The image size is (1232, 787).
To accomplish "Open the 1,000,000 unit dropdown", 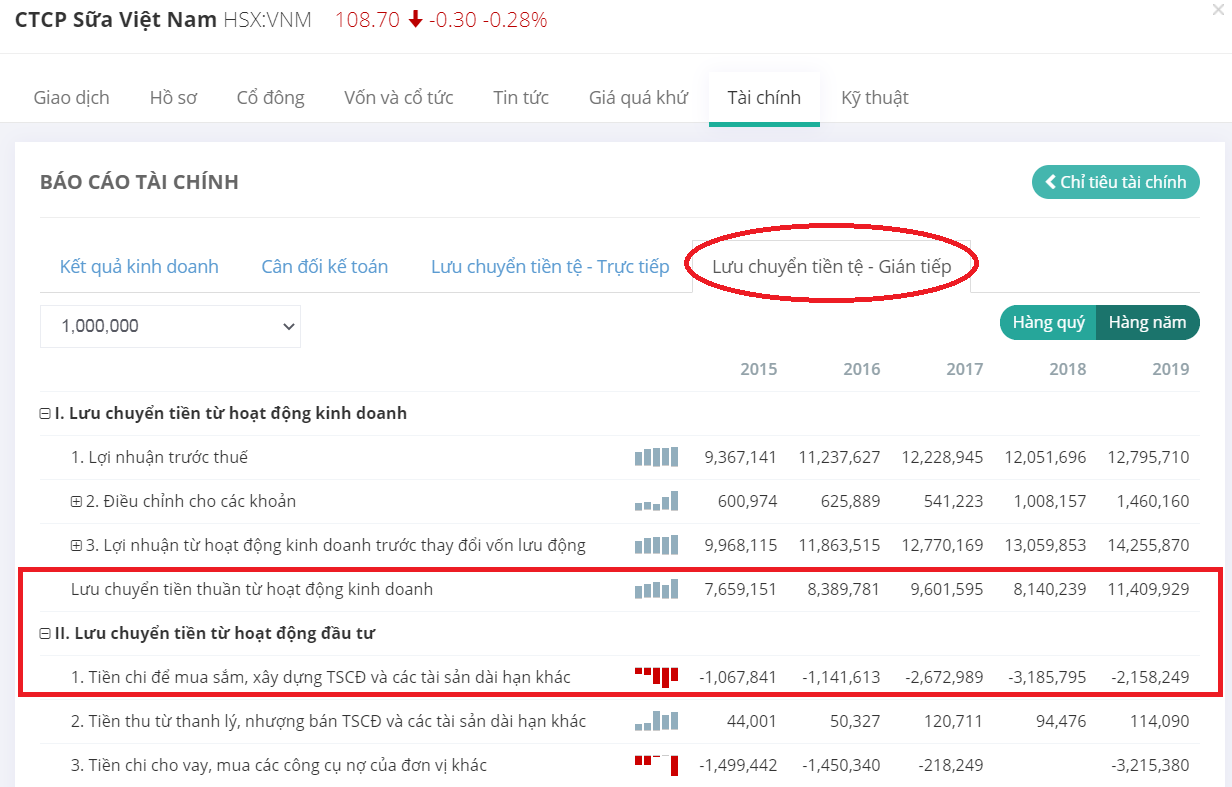I will pyautogui.click(x=170, y=326).
